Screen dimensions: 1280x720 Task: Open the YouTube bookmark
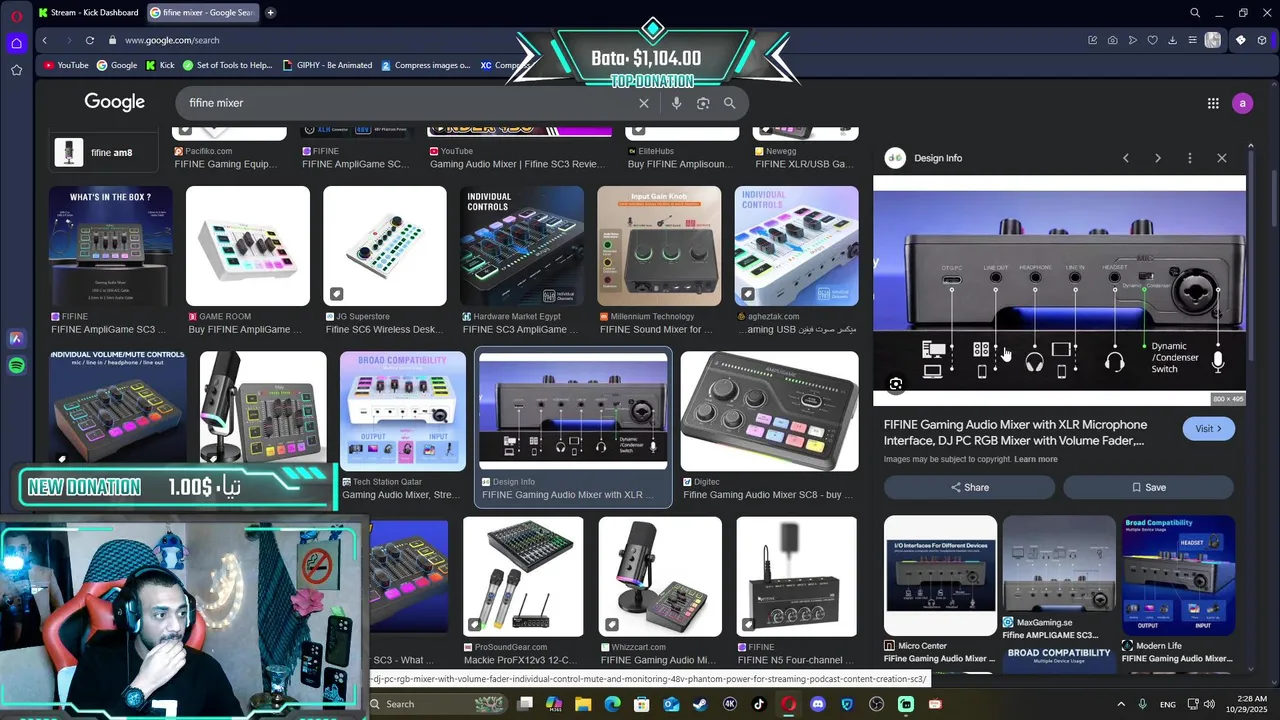67,65
